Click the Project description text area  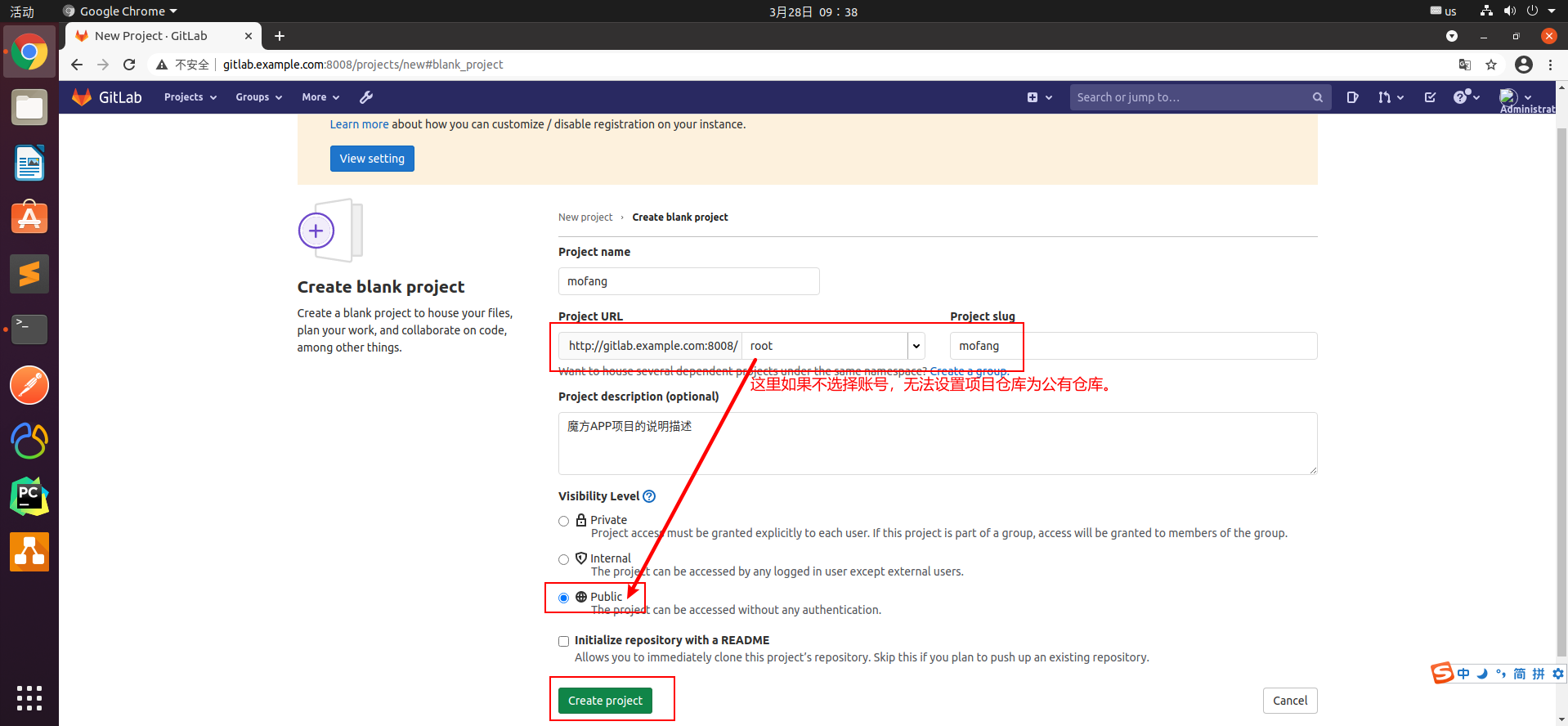(938, 443)
